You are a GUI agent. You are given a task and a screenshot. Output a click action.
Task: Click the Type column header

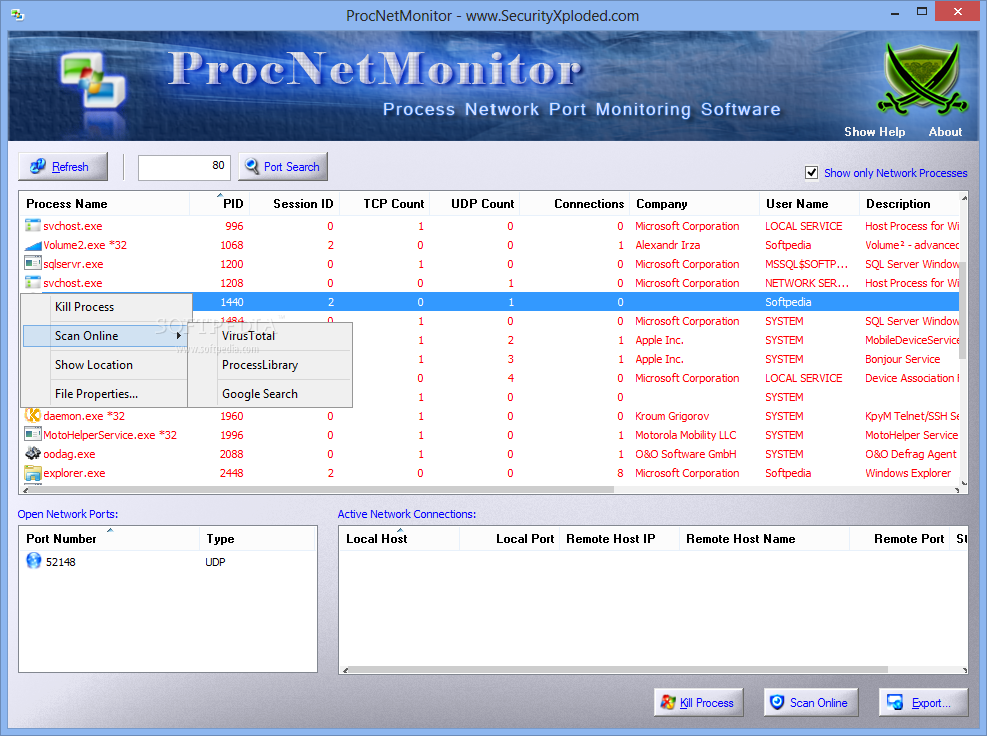(257, 538)
